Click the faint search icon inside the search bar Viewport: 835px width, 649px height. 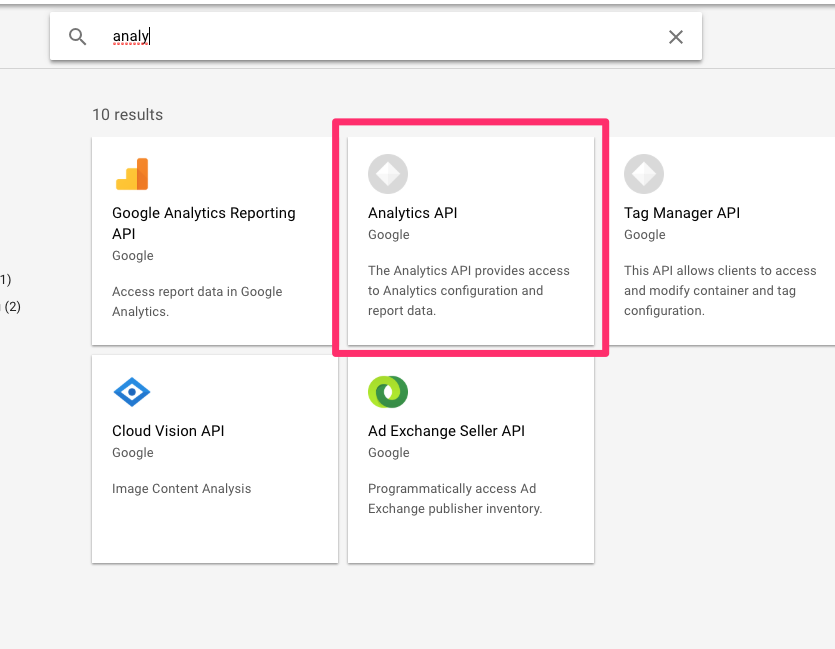(x=77, y=36)
